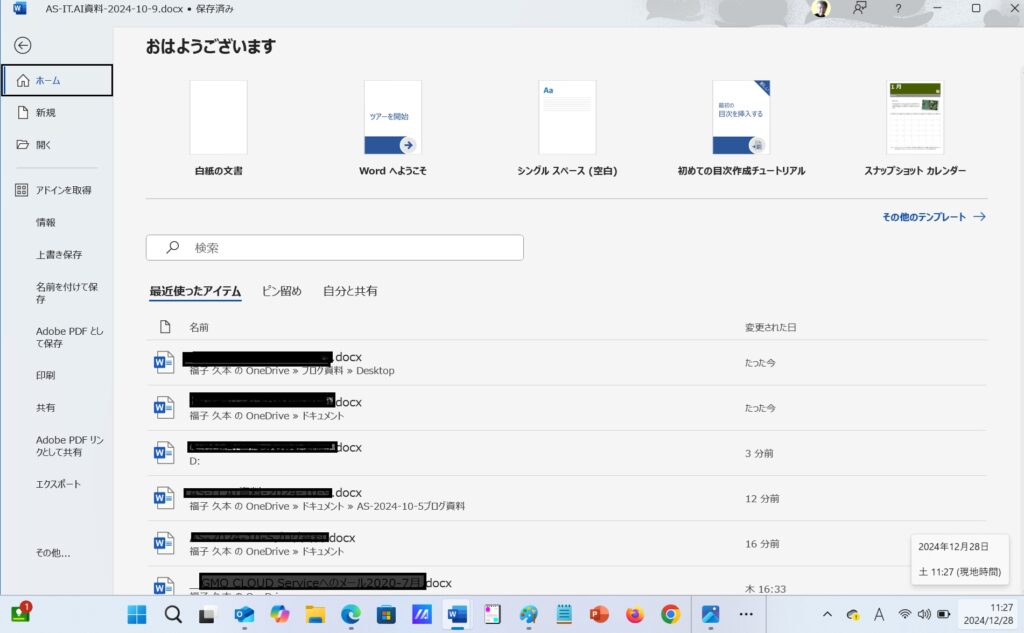
Task: Launch PowerPoint from the taskbar
Action: (x=599, y=615)
